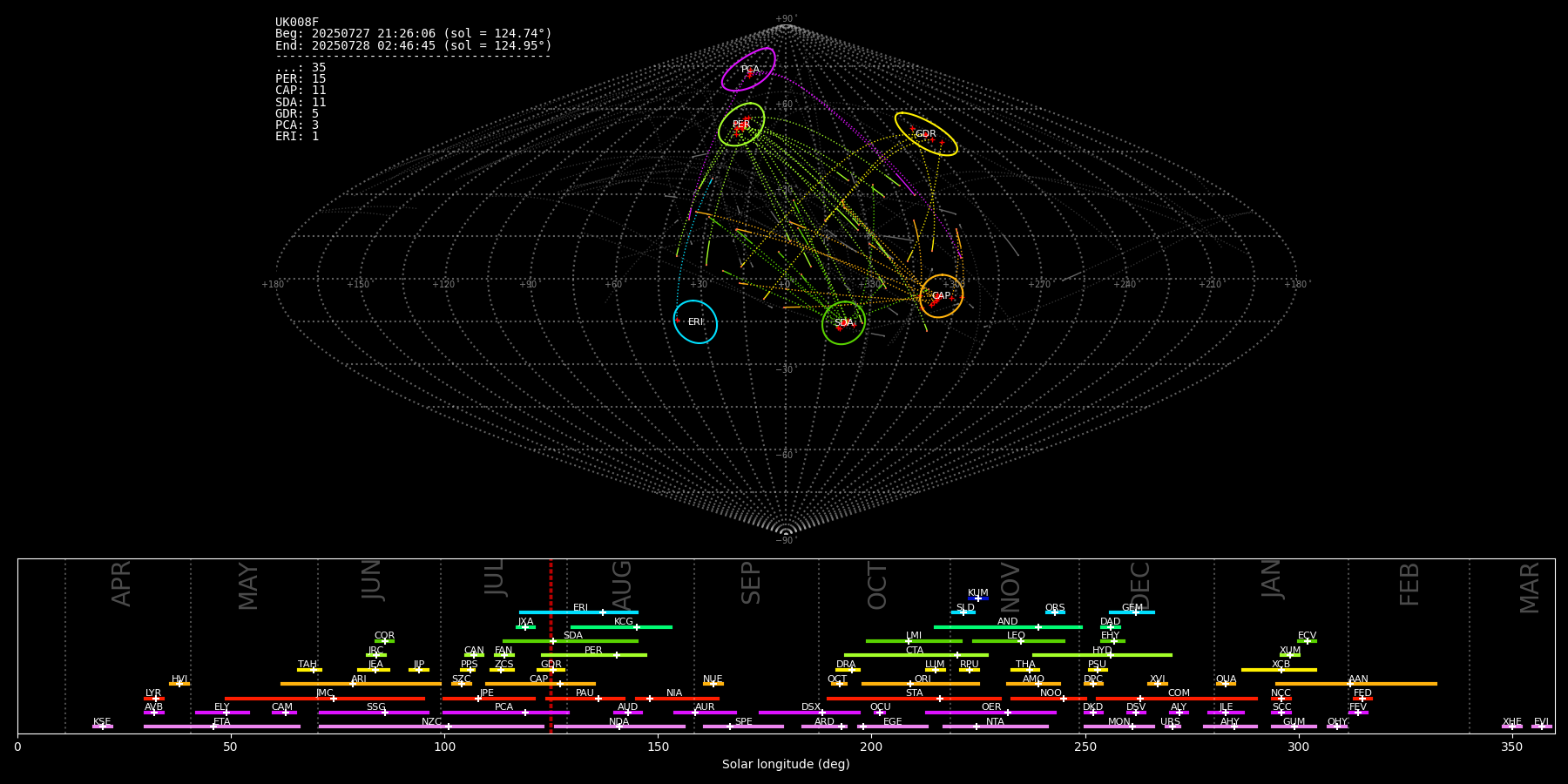This screenshot has height=784, width=1568.
Task: Click the 'AUG' month label in timeline
Action: click(x=622, y=584)
